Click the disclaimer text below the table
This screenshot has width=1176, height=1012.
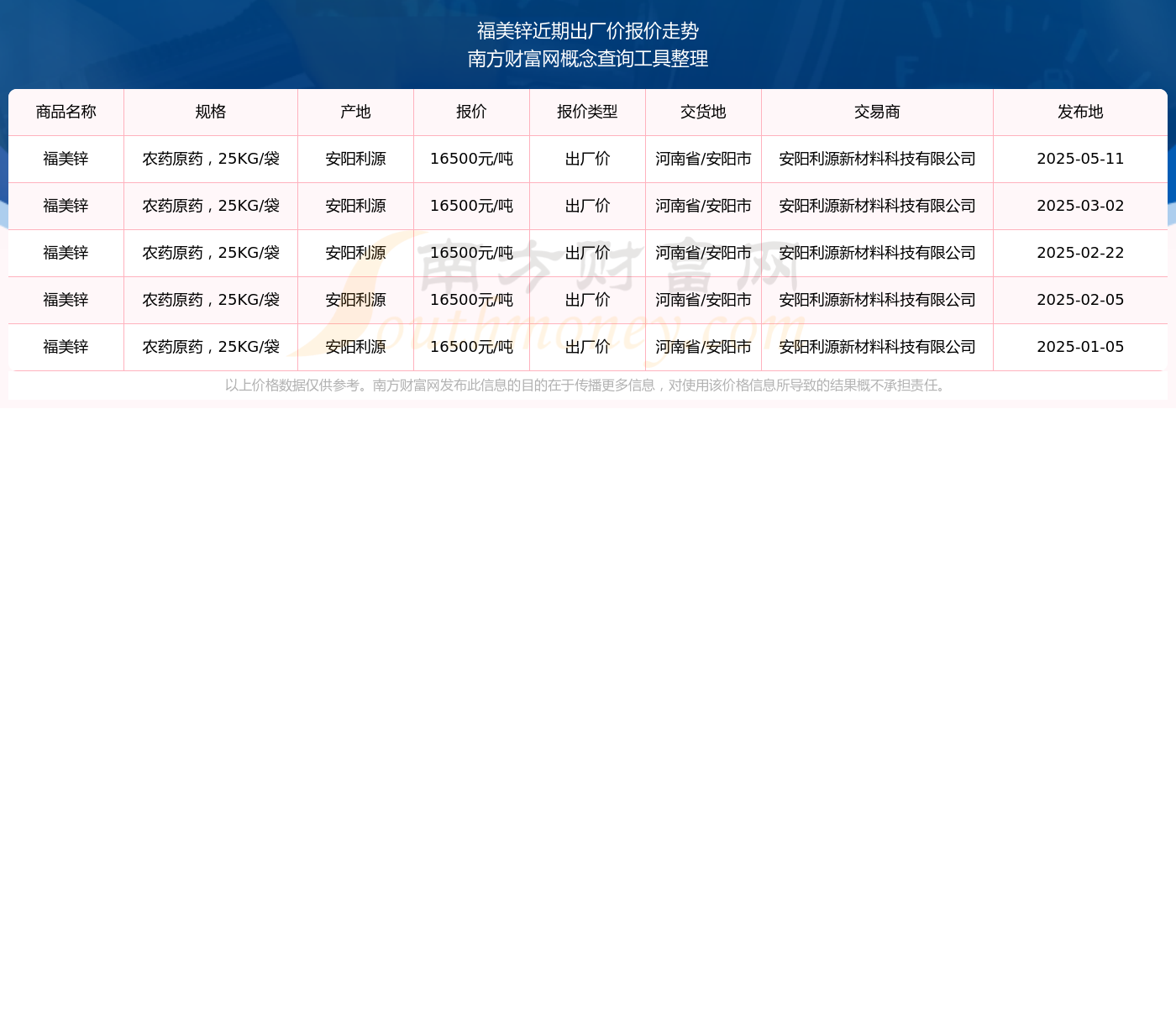coord(588,386)
